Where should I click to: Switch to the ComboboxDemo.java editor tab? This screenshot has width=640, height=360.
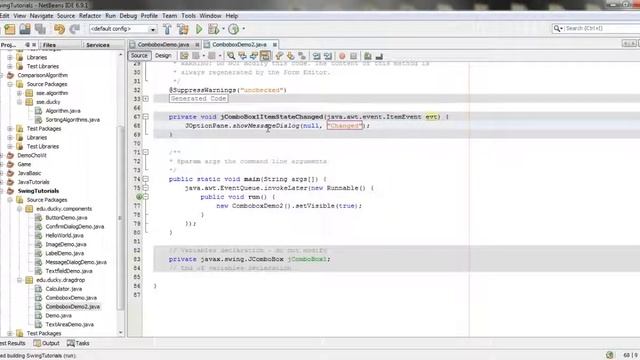(163, 44)
